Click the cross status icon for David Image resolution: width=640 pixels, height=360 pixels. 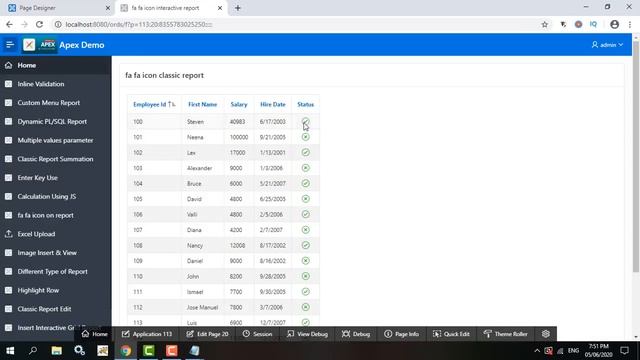pyautogui.click(x=305, y=199)
